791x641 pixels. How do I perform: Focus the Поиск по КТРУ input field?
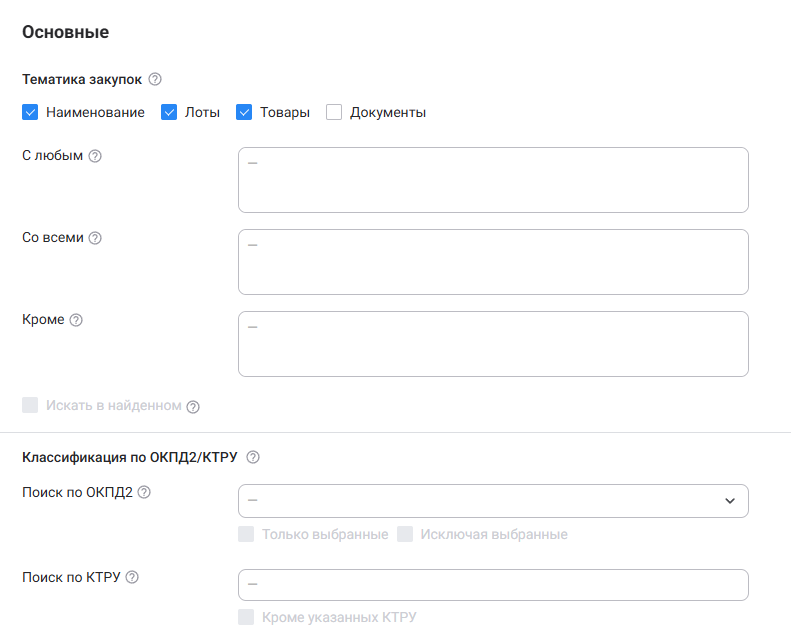coord(493,585)
